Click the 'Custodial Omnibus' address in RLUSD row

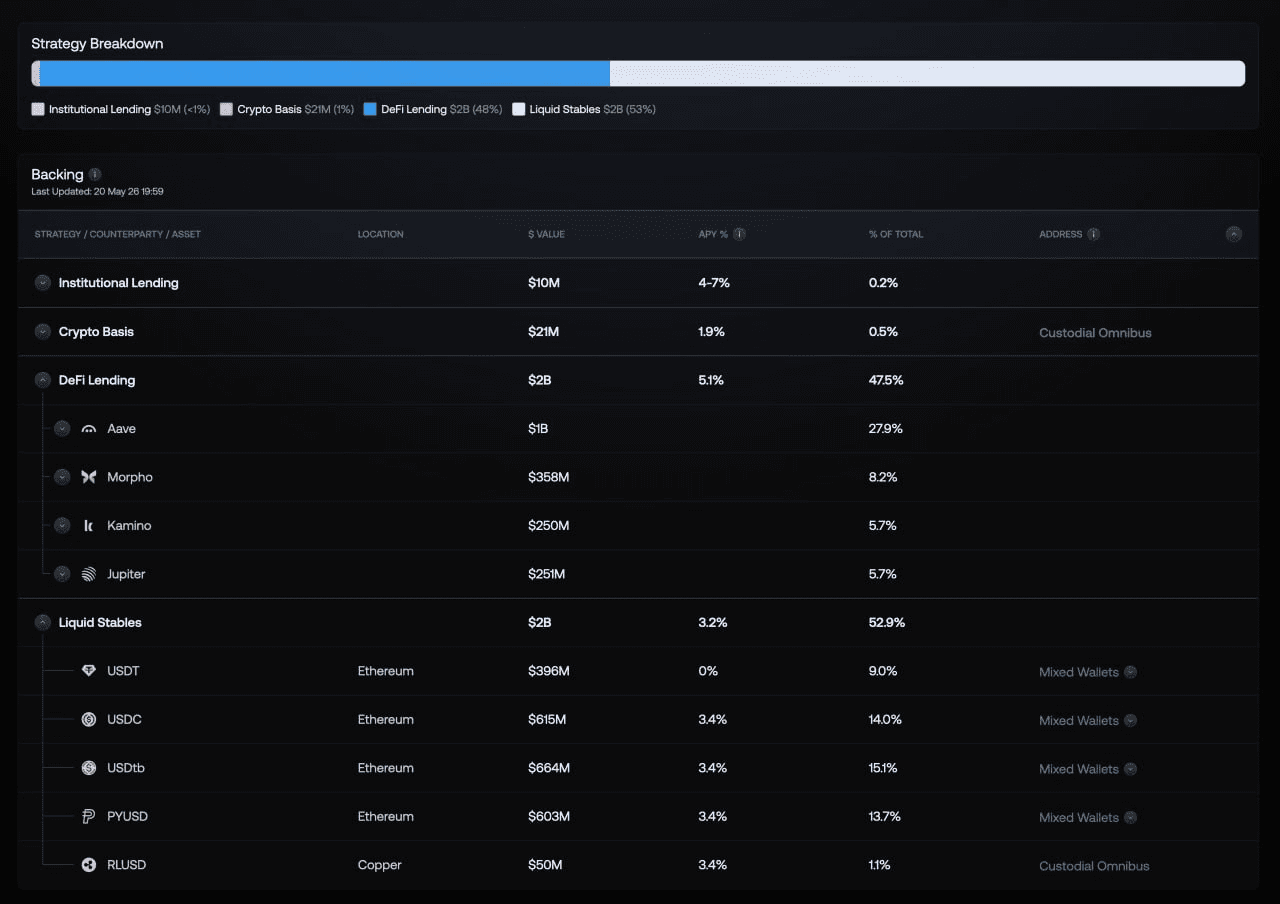click(1094, 866)
